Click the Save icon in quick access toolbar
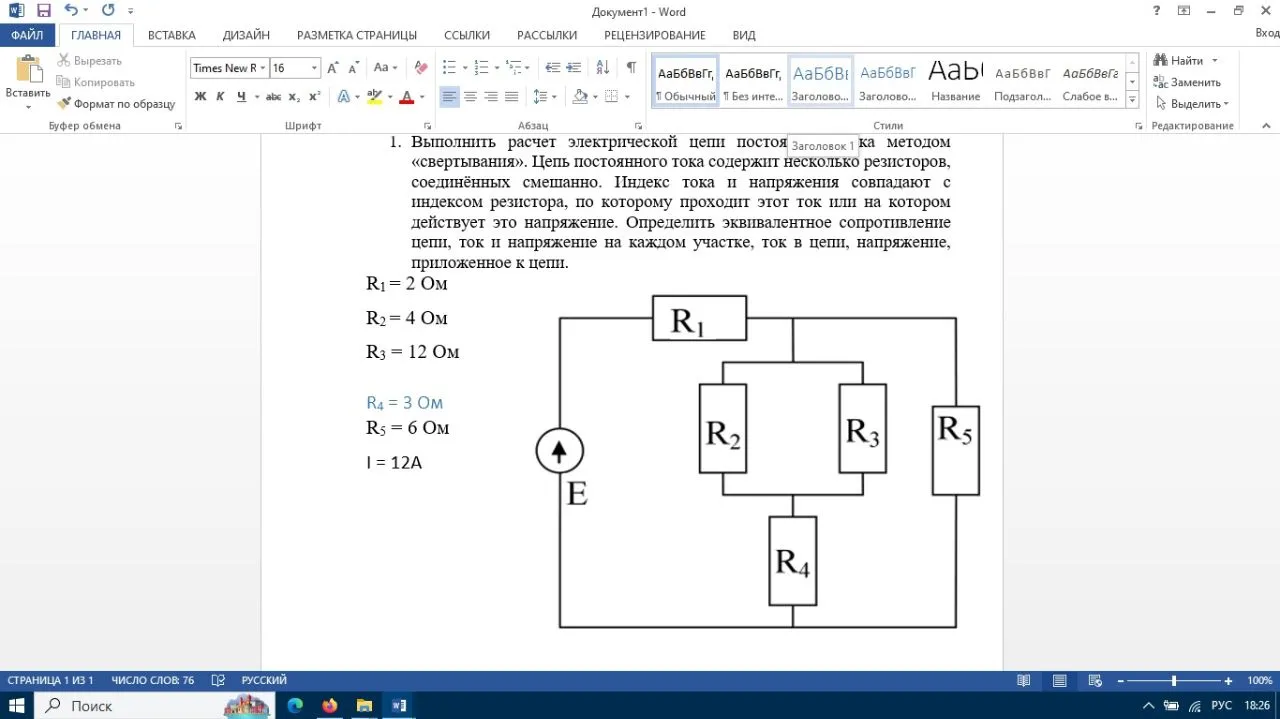The image size is (1280, 719). (43, 11)
